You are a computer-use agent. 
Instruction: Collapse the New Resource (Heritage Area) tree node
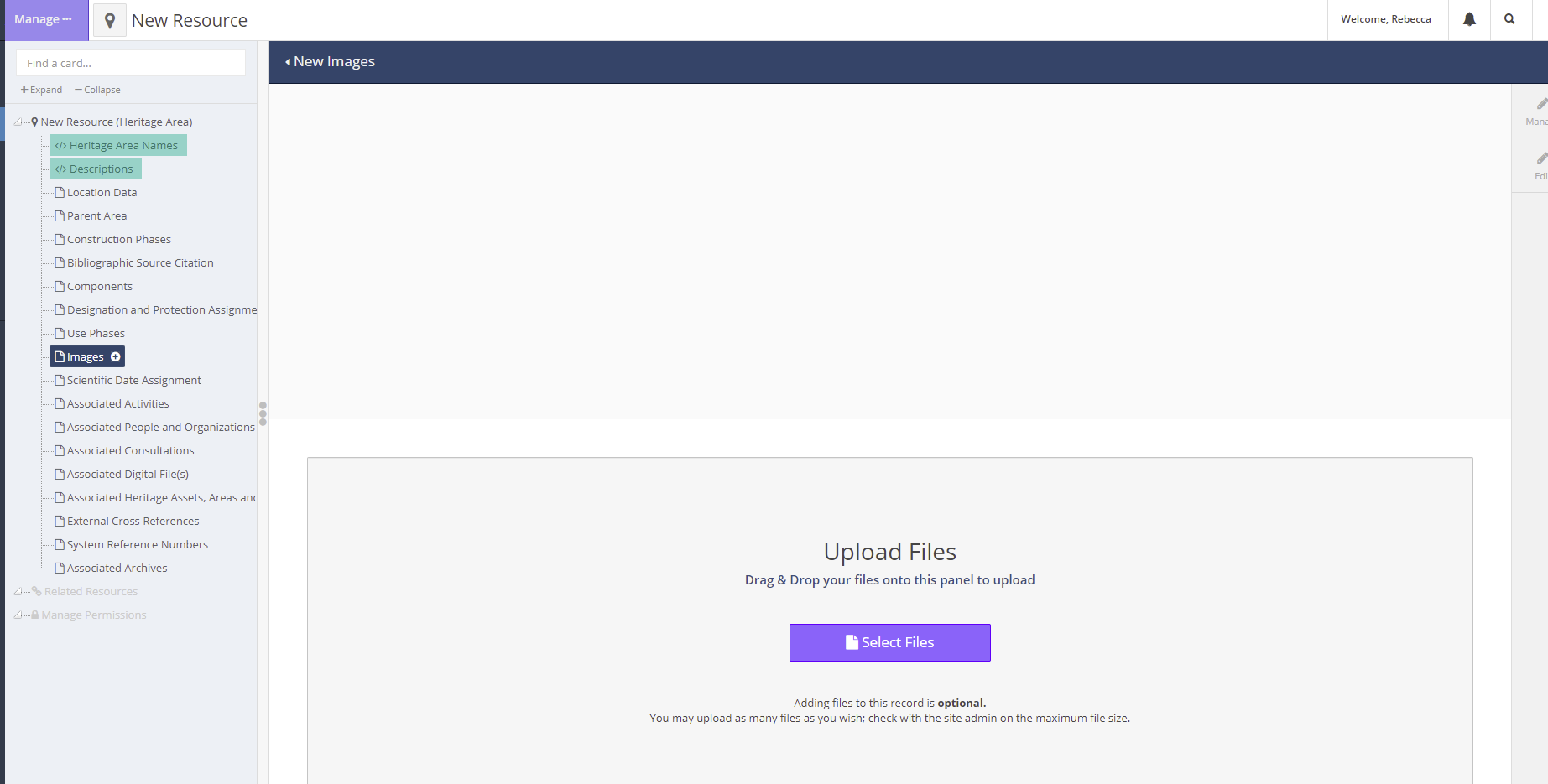(17, 121)
